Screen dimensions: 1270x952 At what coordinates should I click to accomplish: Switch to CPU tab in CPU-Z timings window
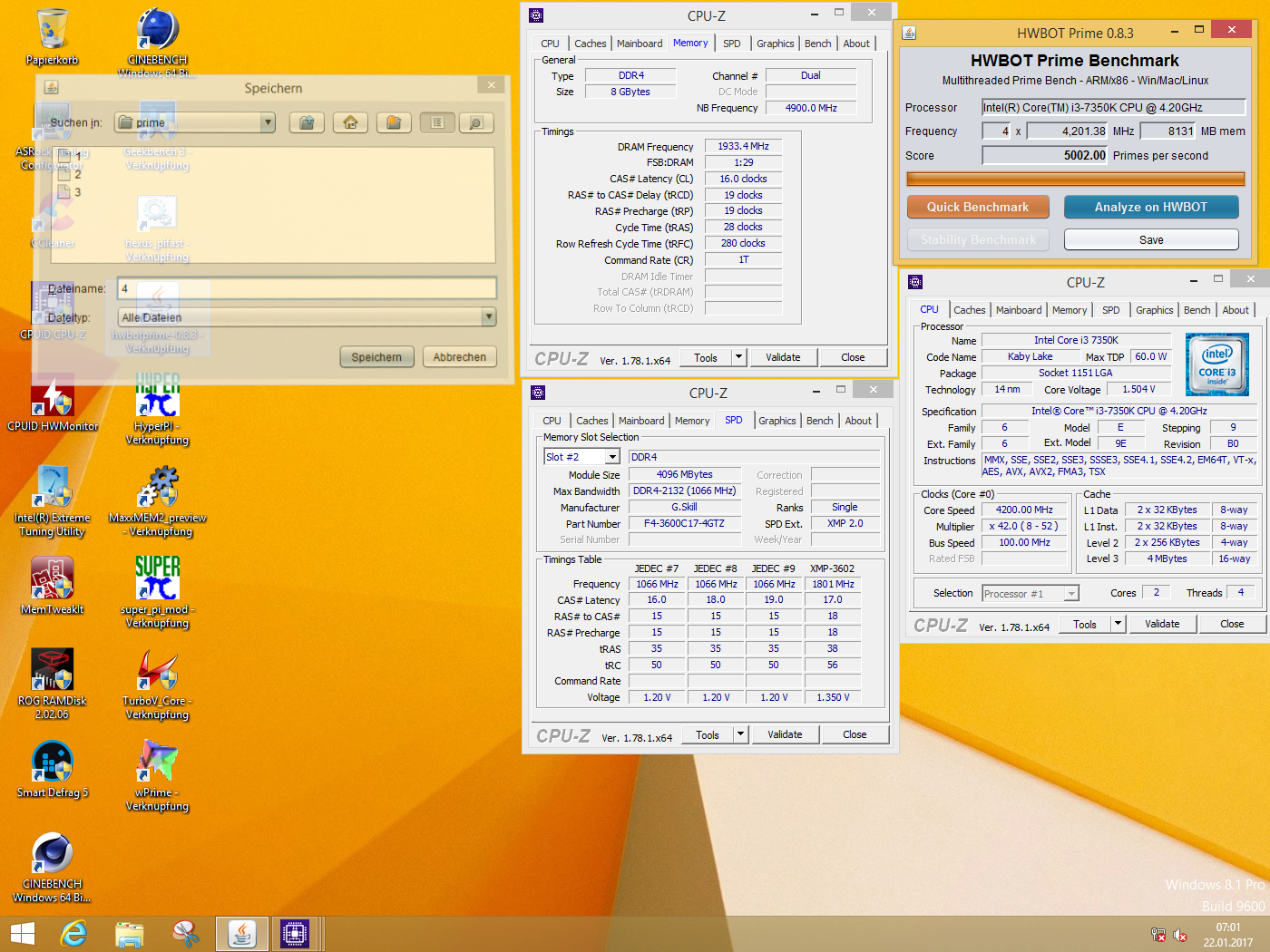tap(551, 44)
